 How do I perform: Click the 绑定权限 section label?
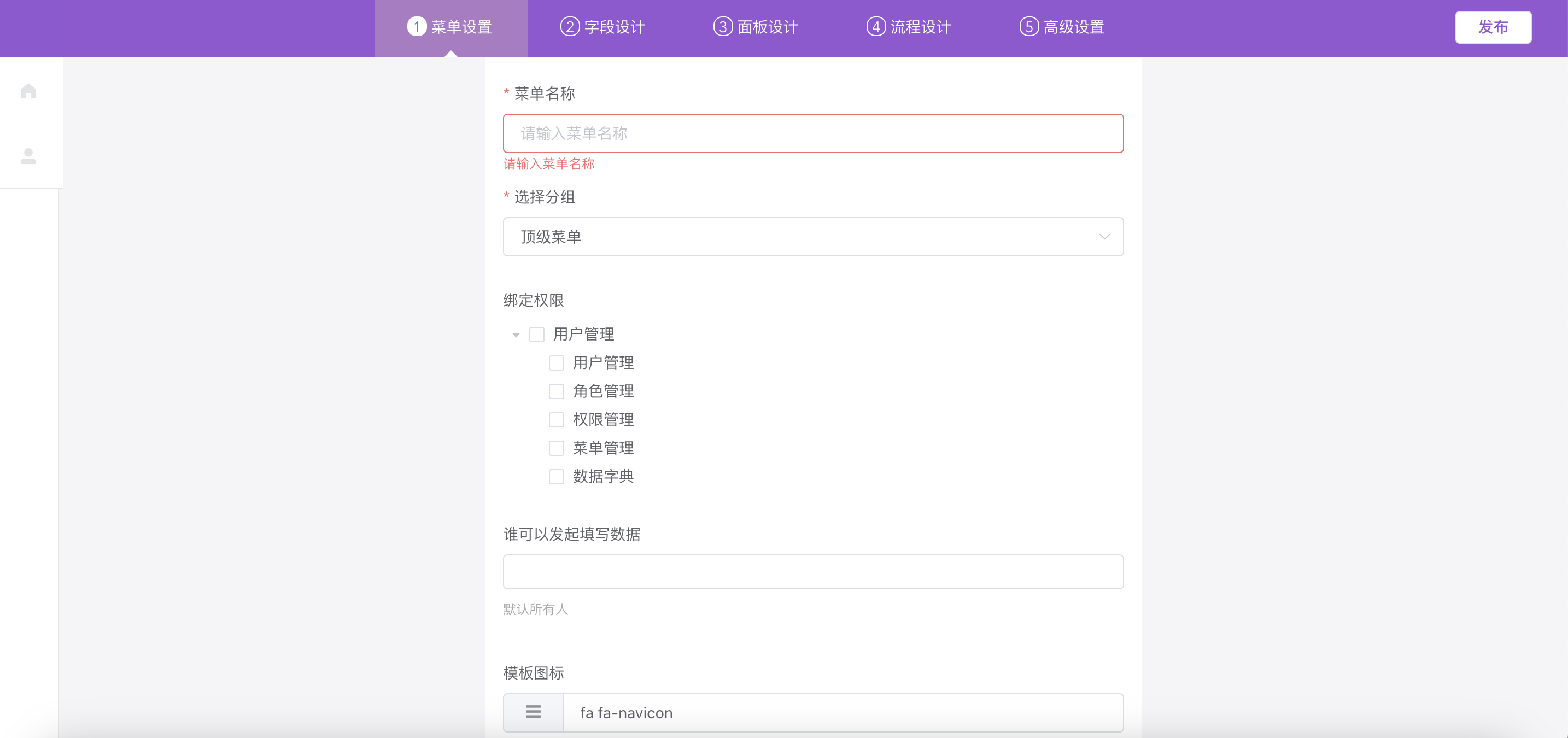point(534,300)
